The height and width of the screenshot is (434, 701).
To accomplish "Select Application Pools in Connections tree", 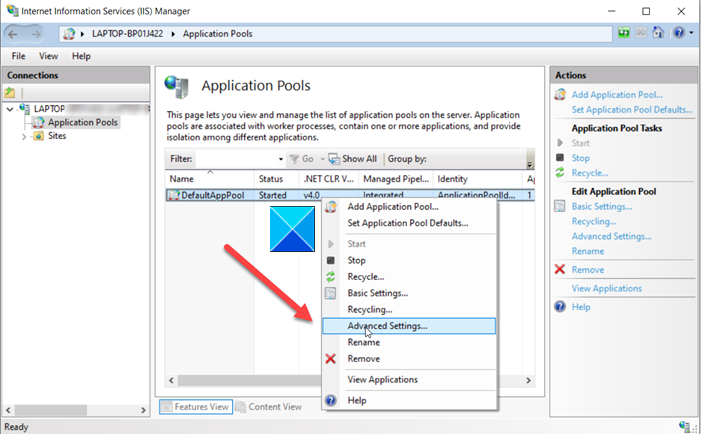I will point(83,122).
